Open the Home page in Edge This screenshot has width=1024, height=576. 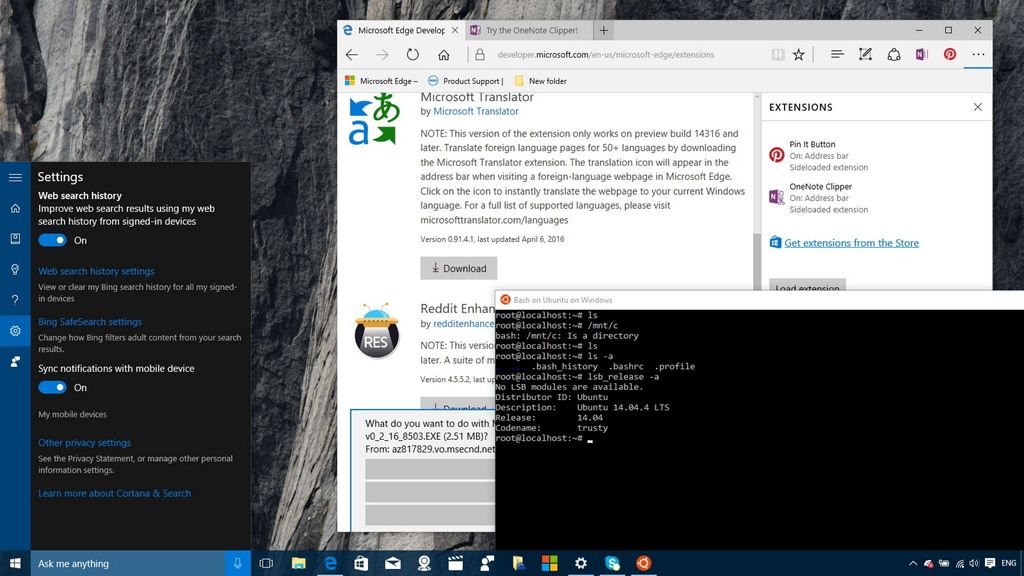click(444, 54)
